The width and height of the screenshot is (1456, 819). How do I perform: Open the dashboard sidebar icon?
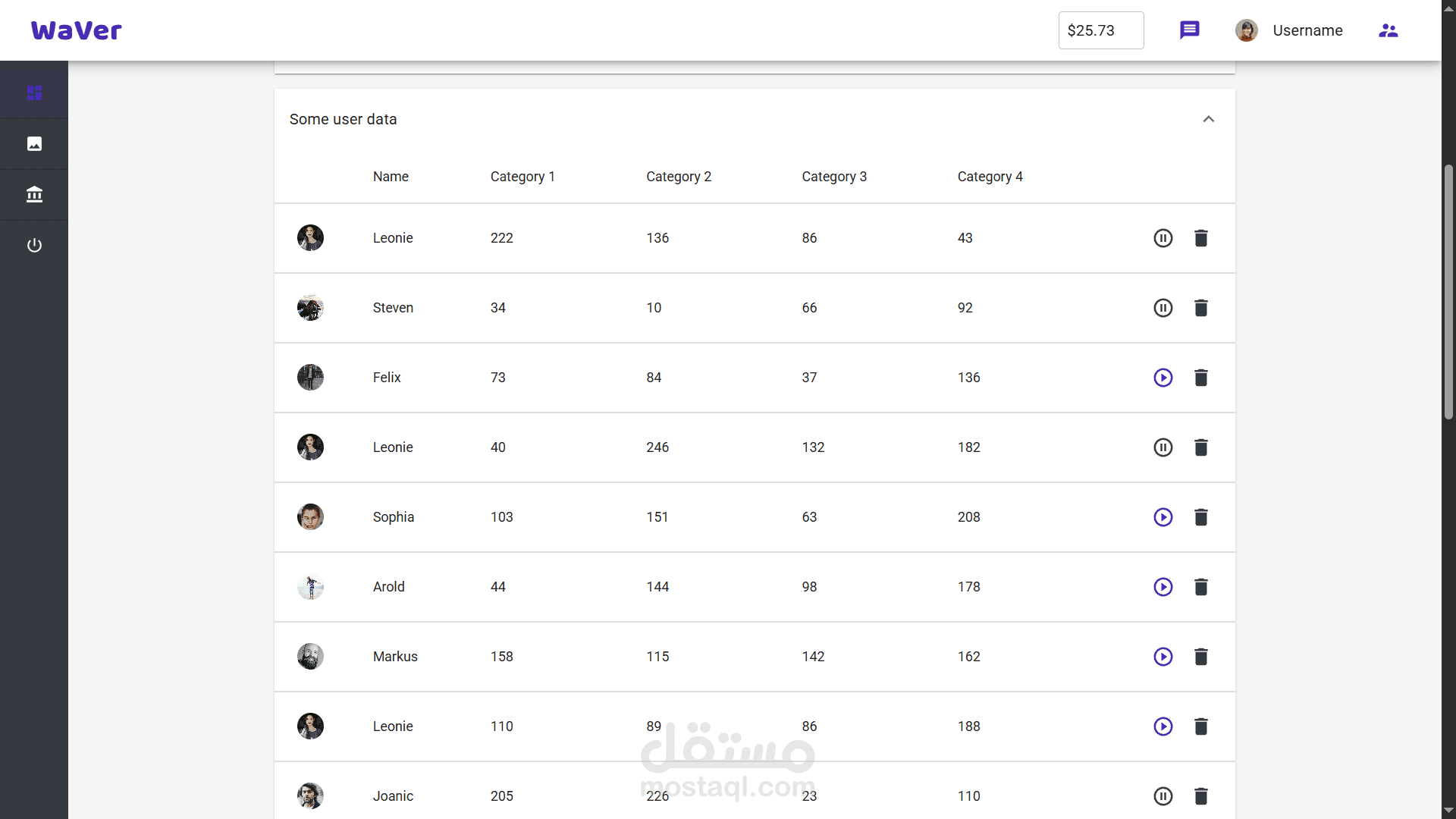(34, 93)
